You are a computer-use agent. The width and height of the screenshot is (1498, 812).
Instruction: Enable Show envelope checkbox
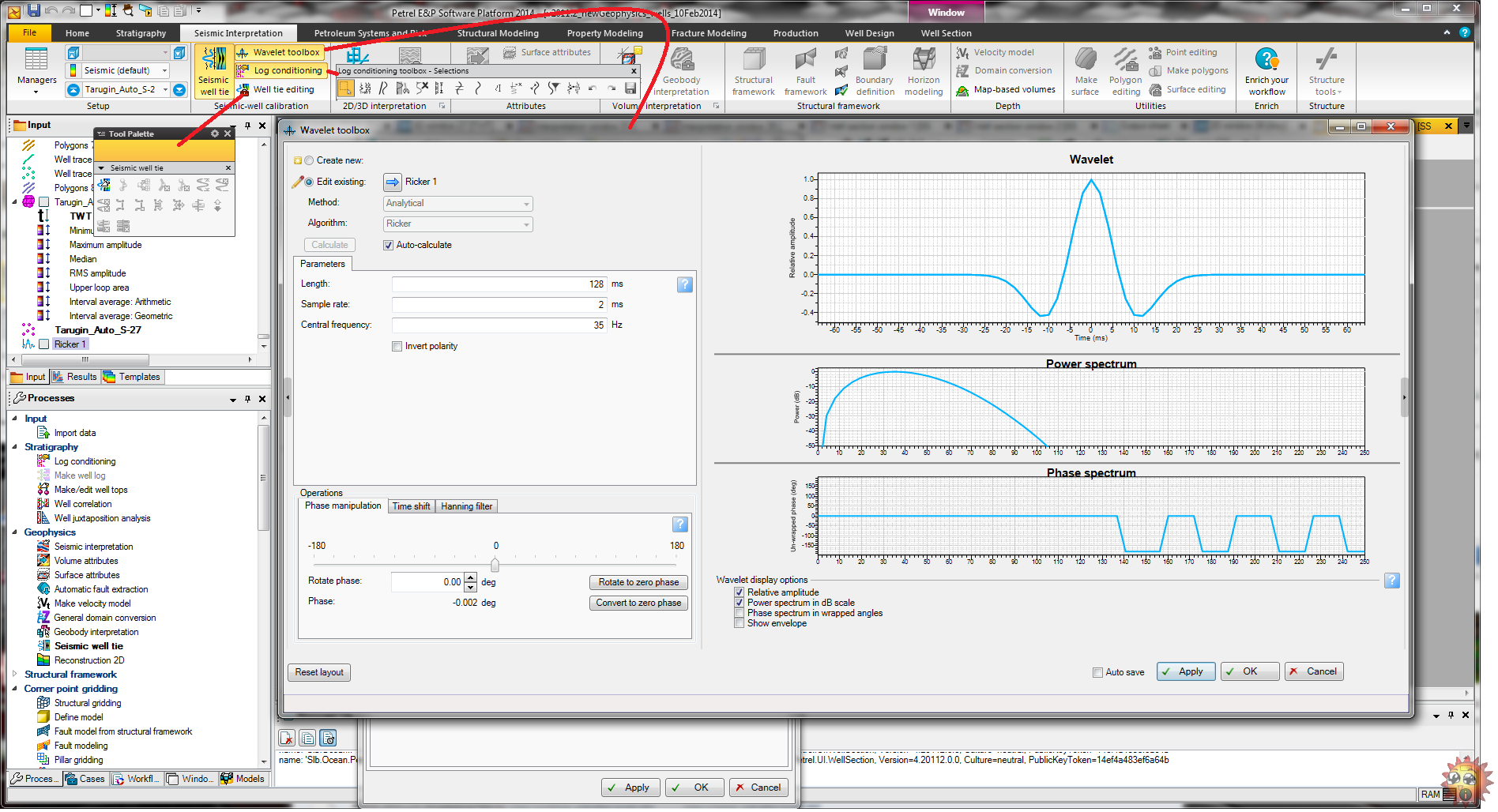pyautogui.click(x=739, y=623)
